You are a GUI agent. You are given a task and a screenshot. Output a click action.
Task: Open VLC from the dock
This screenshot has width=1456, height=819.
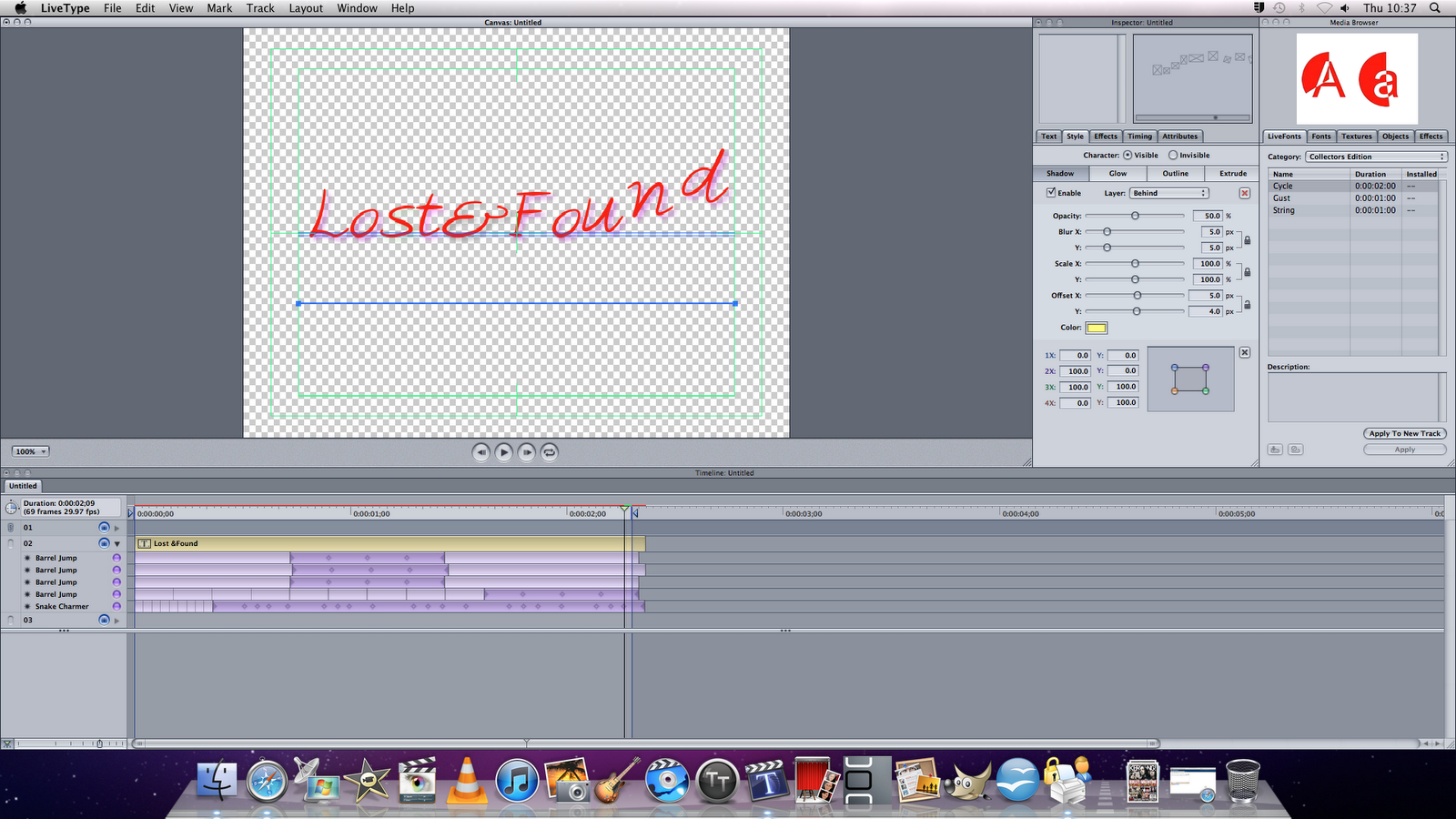click(x=467, y=780)
